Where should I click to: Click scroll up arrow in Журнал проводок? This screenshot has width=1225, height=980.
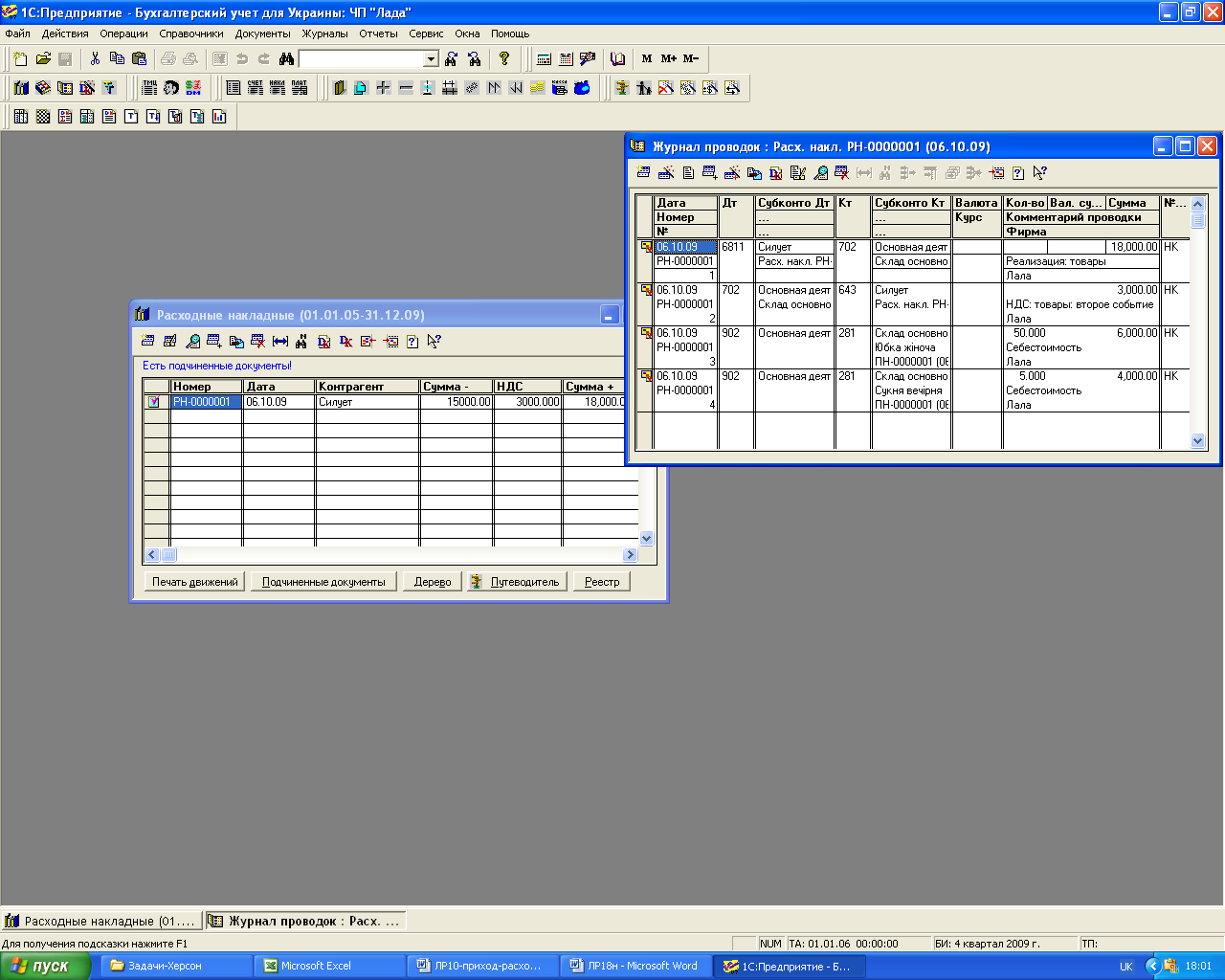coord(1197,203)
